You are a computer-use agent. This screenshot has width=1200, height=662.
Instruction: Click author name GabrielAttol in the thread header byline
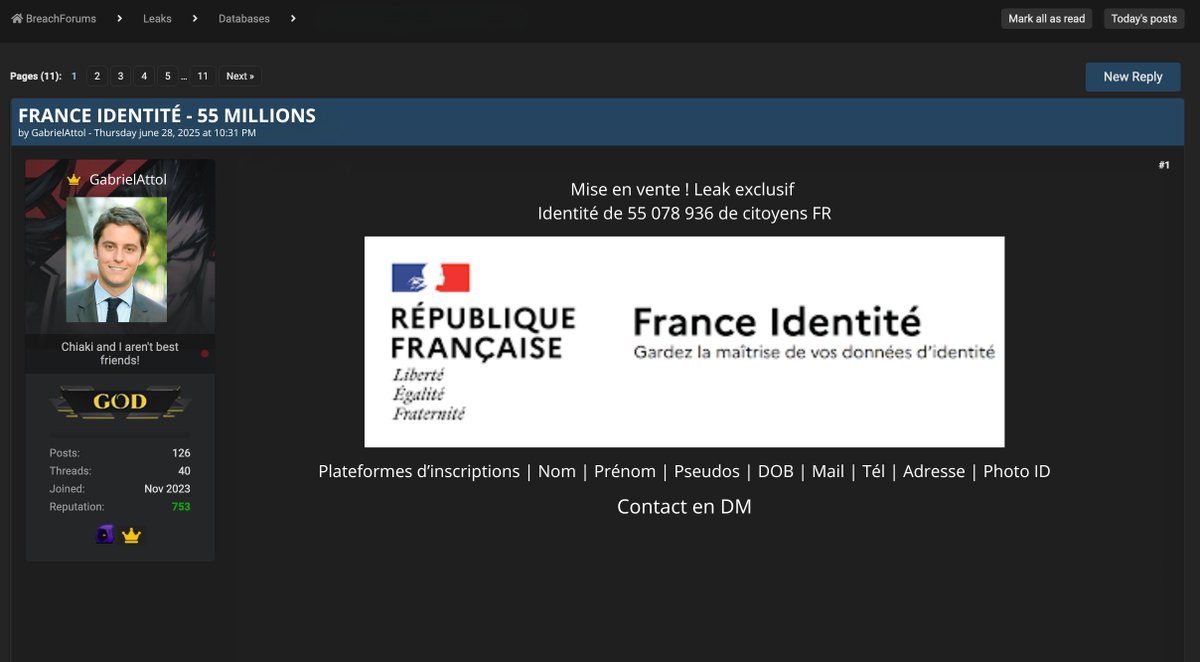click(x=59, y=133)
